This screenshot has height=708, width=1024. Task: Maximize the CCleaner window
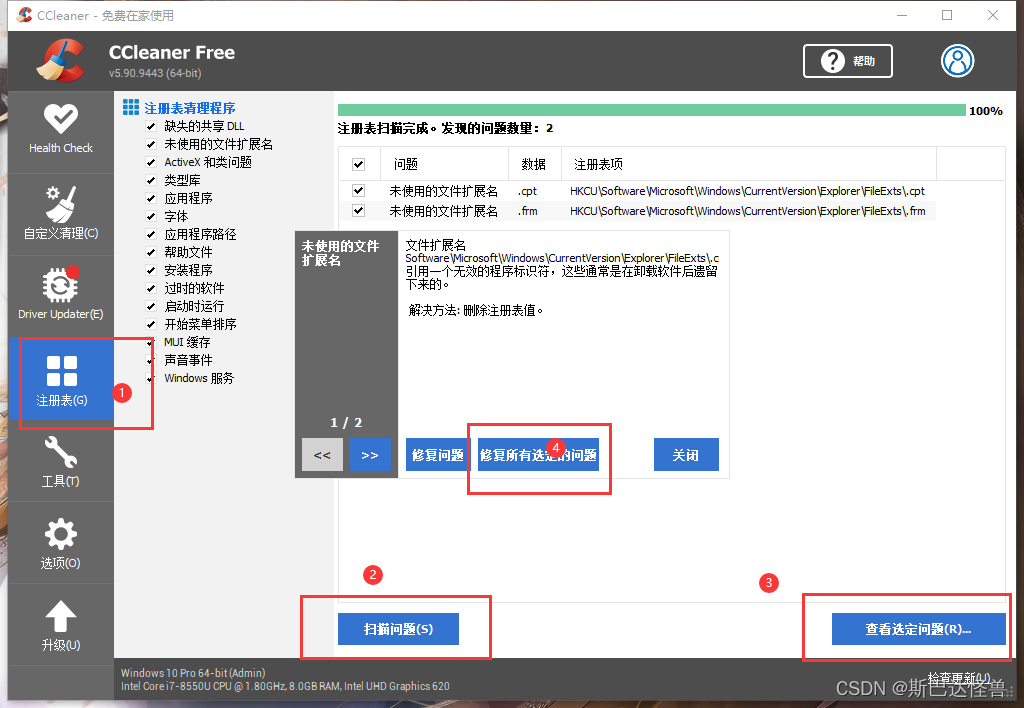pos(947,15)
